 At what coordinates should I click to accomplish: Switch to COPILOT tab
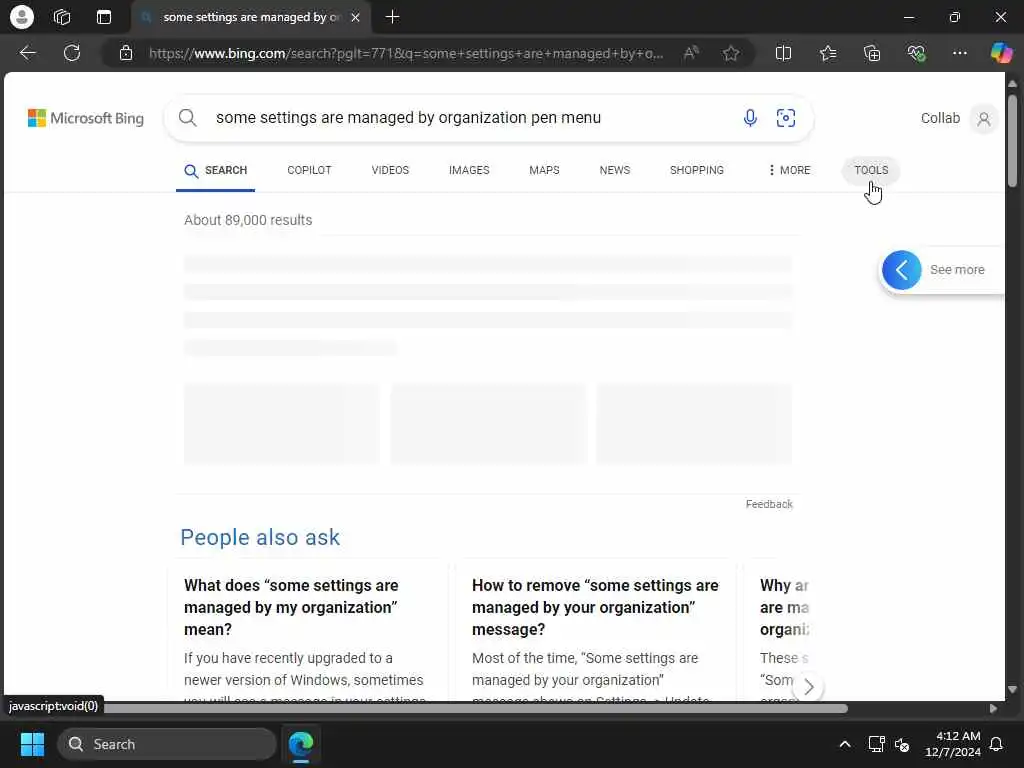click(309, 170)
